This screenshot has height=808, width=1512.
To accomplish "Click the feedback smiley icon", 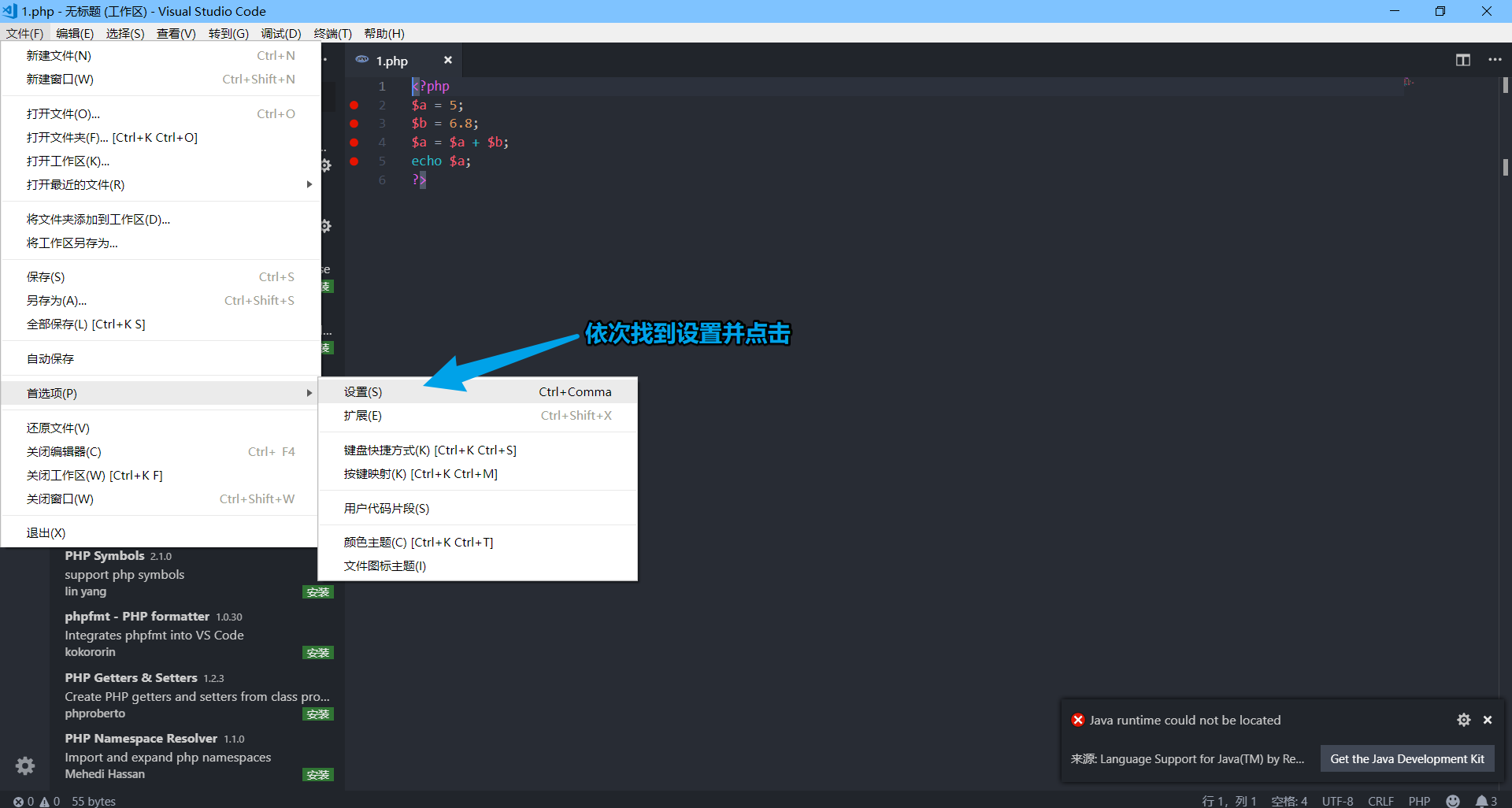I will [x=1453, y=801].
